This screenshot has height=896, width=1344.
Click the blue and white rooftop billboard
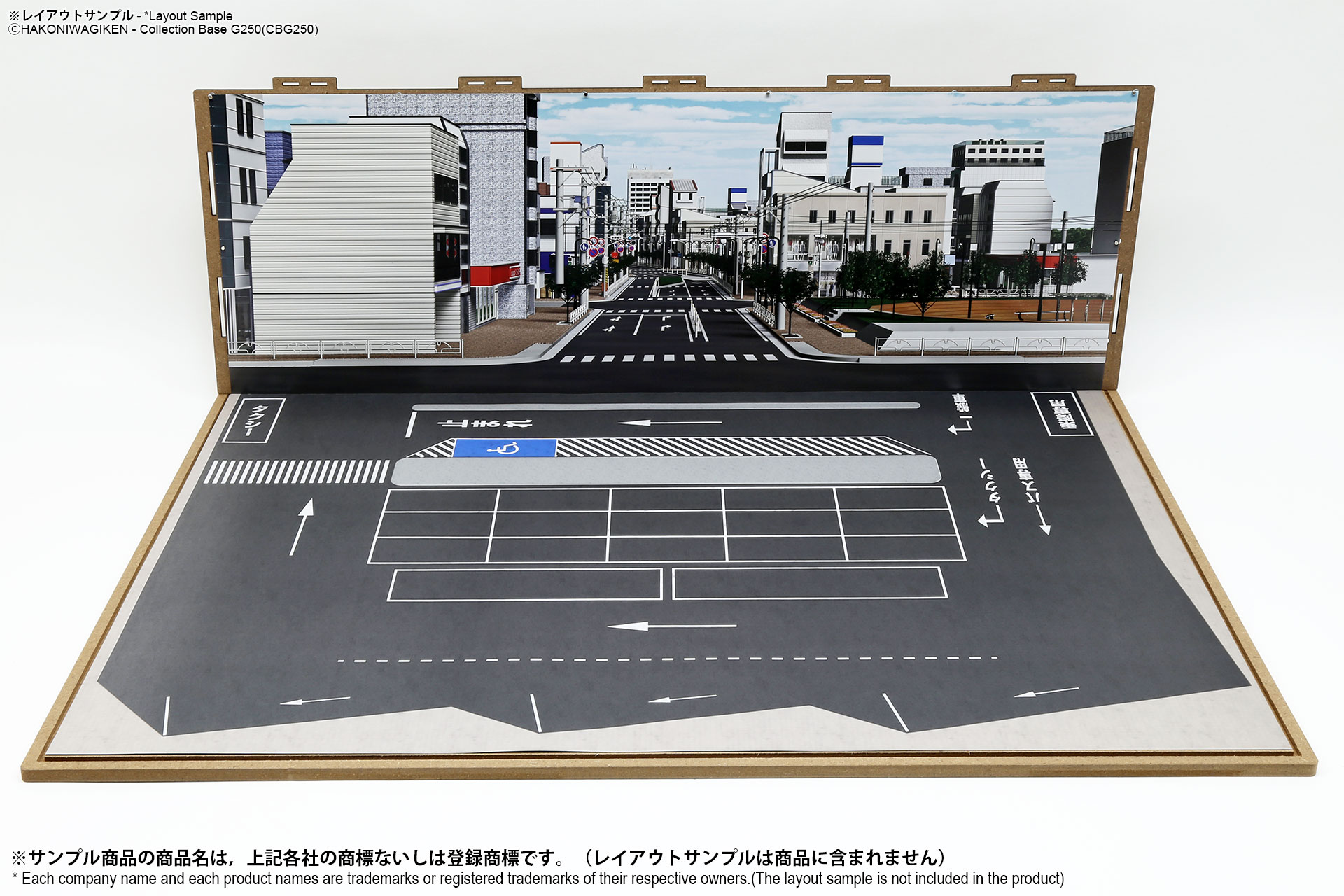(x=865, y=150)
